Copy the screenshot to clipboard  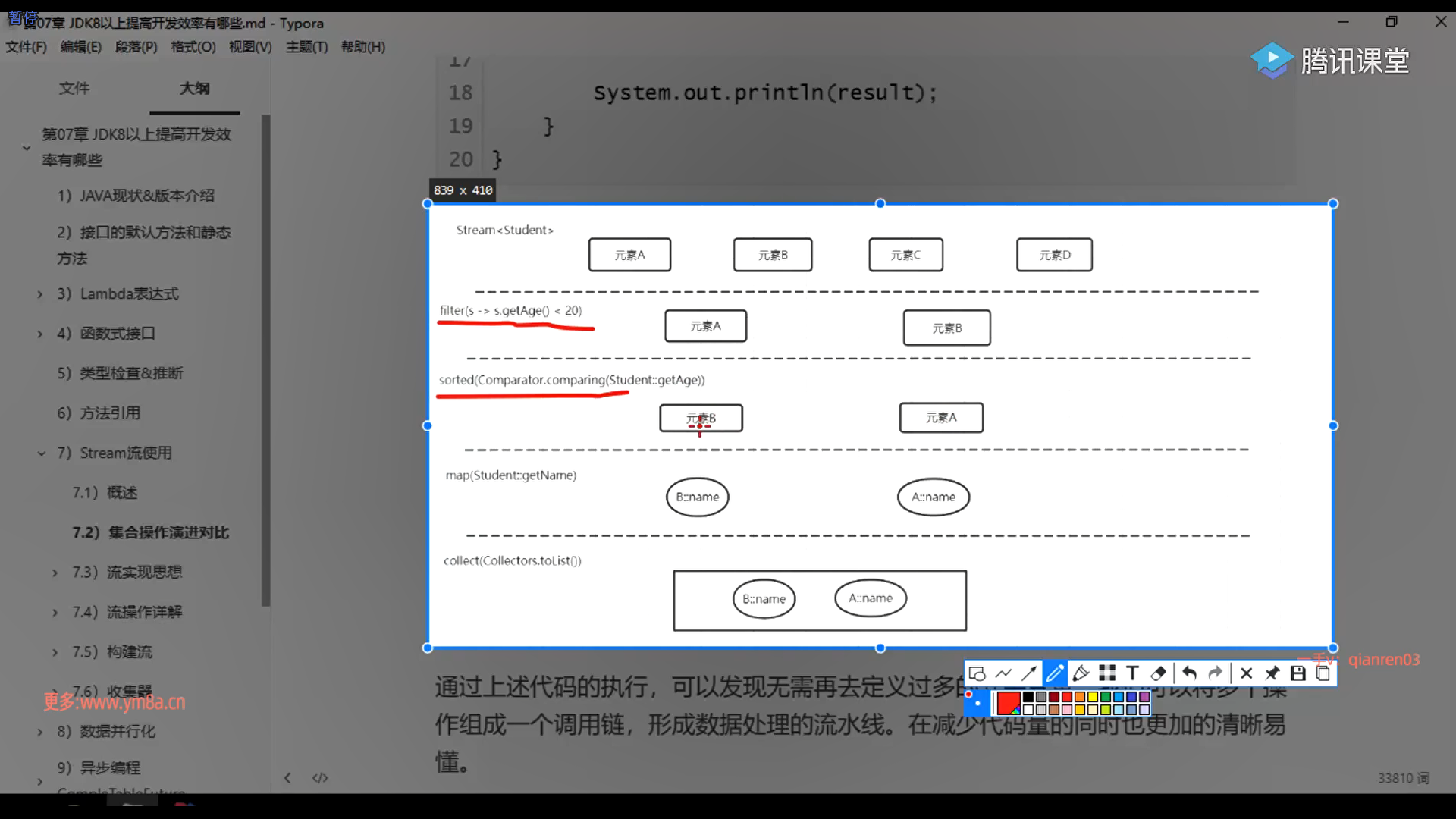(1323, 673)
